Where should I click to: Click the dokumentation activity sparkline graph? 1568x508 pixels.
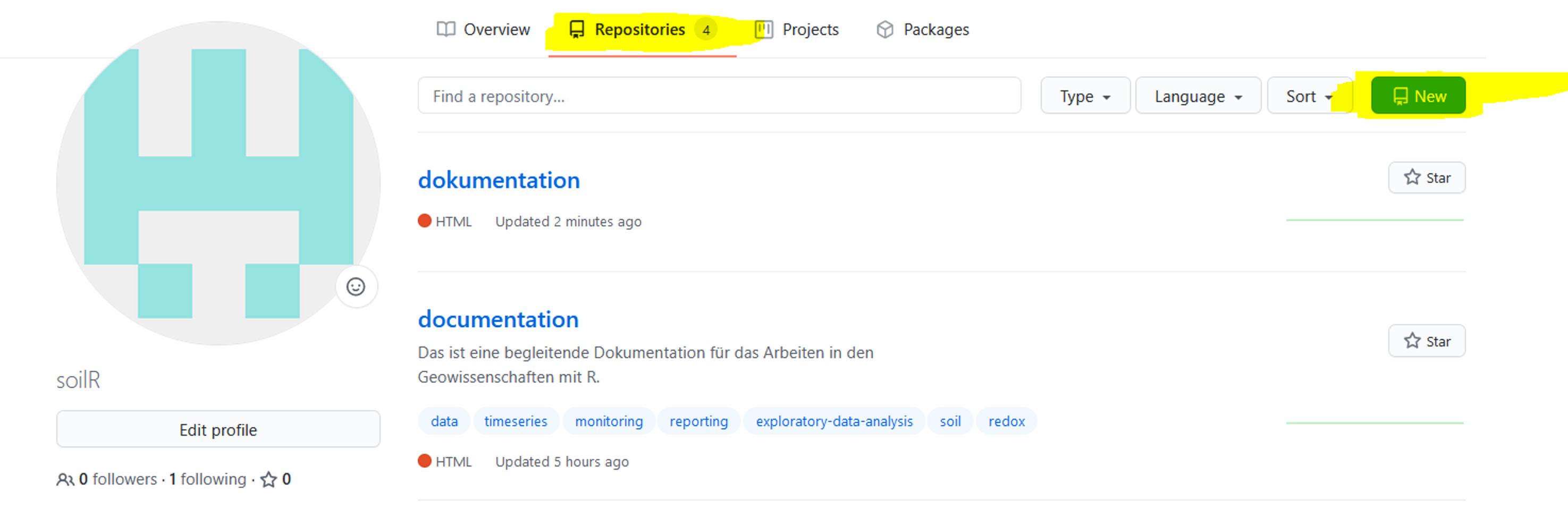[x=1375, y=219]
